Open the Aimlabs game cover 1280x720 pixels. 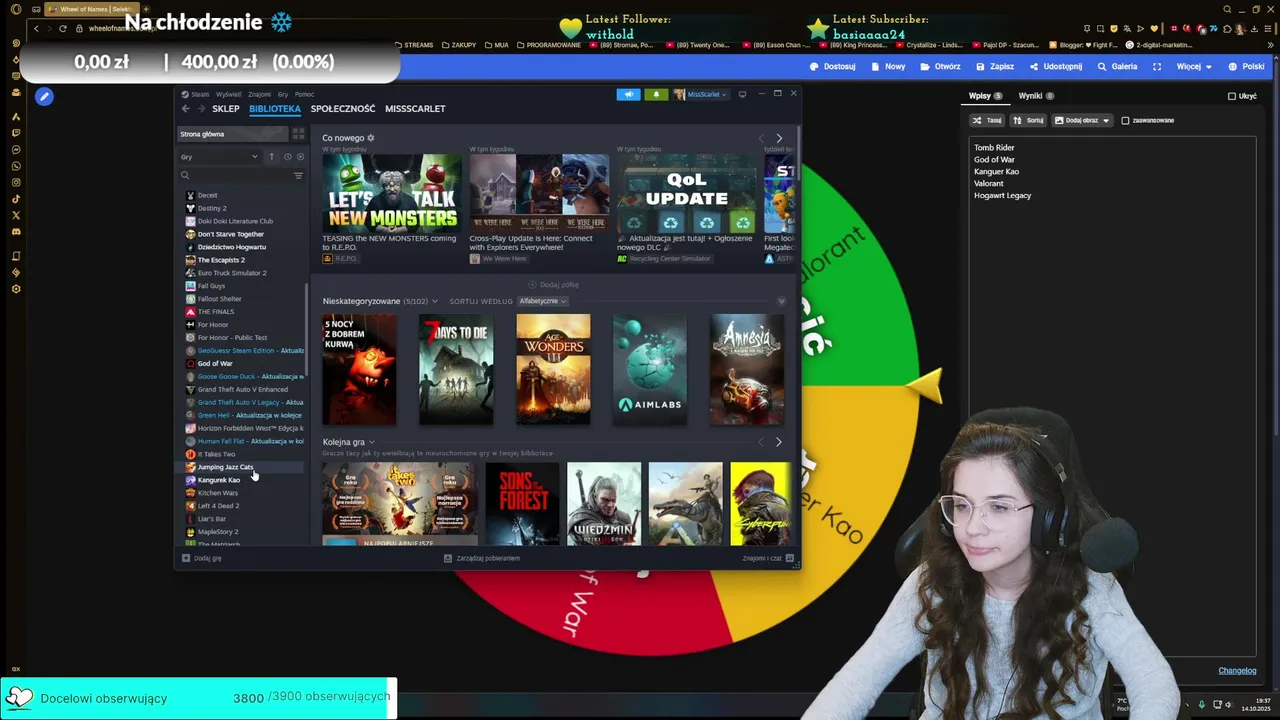coord(650,370)
